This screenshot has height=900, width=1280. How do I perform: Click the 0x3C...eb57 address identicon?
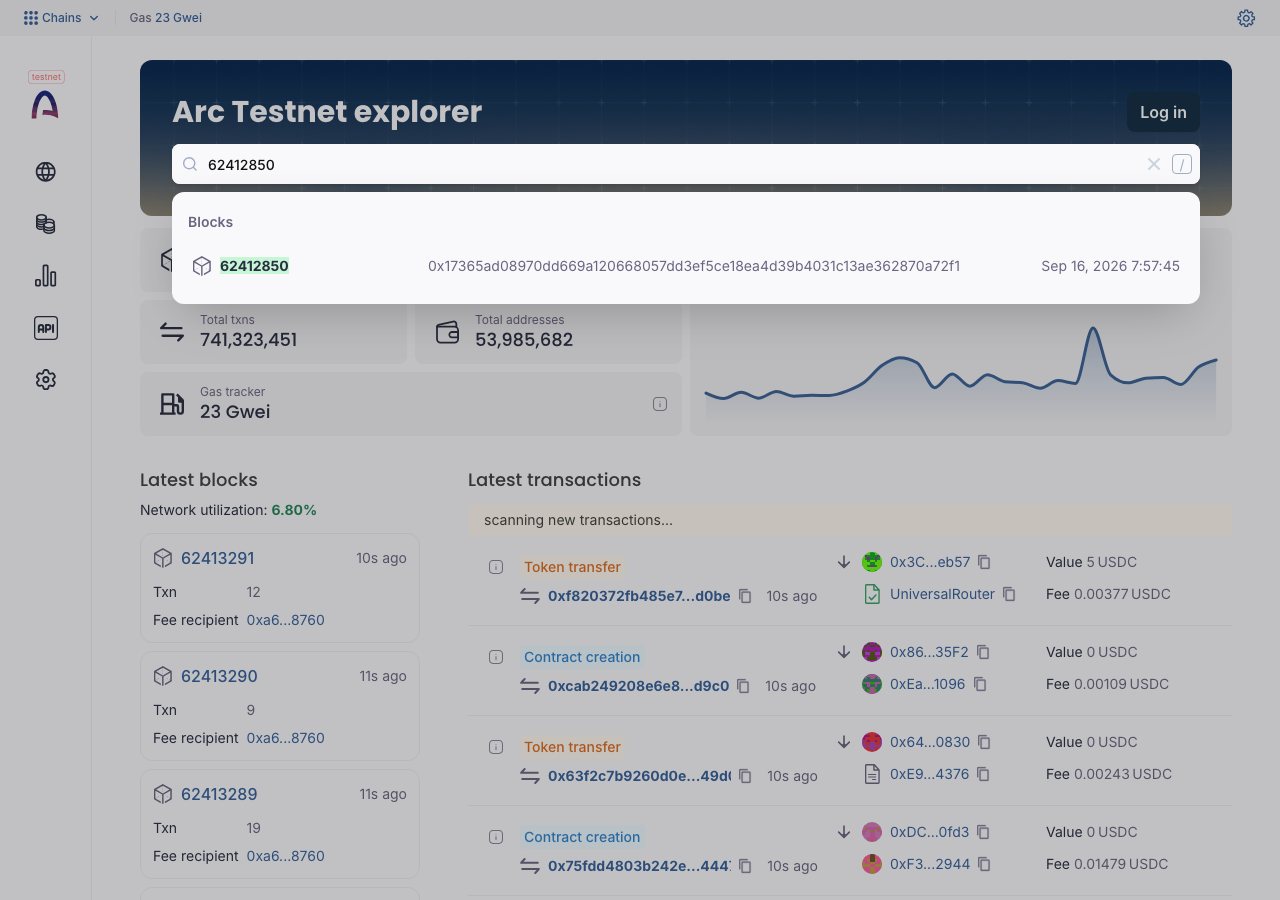tap(872, 562)
